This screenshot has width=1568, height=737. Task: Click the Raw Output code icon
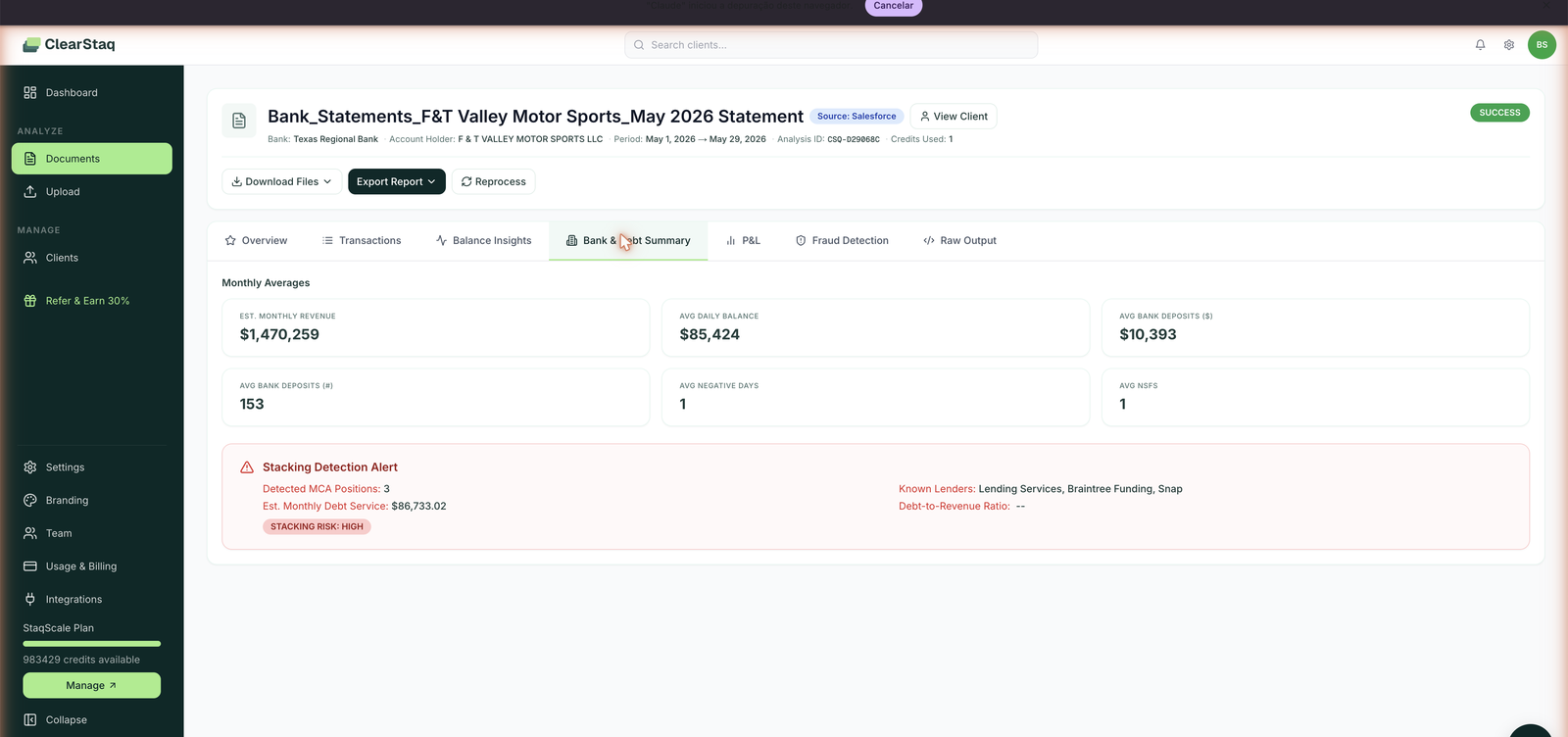[x=929, y=240]
